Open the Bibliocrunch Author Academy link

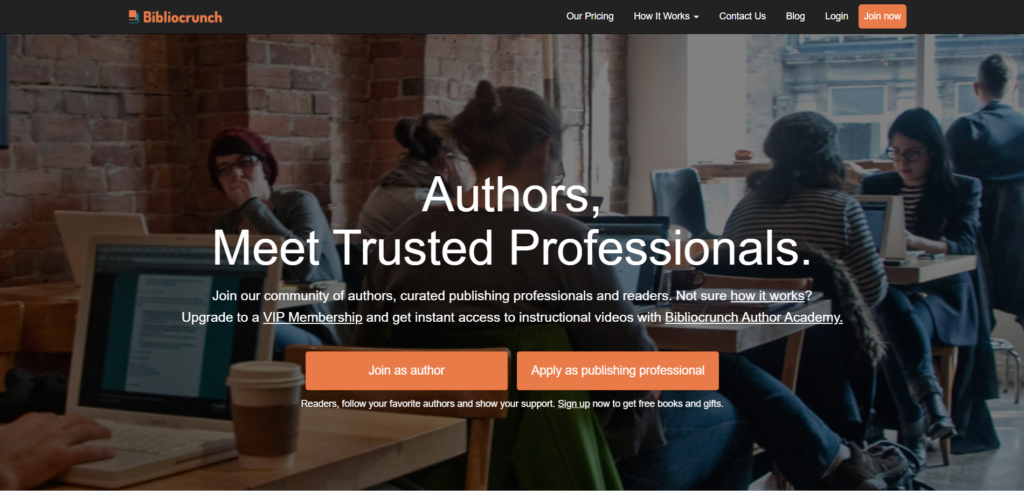pyautogui.click(x=754, y=318)
